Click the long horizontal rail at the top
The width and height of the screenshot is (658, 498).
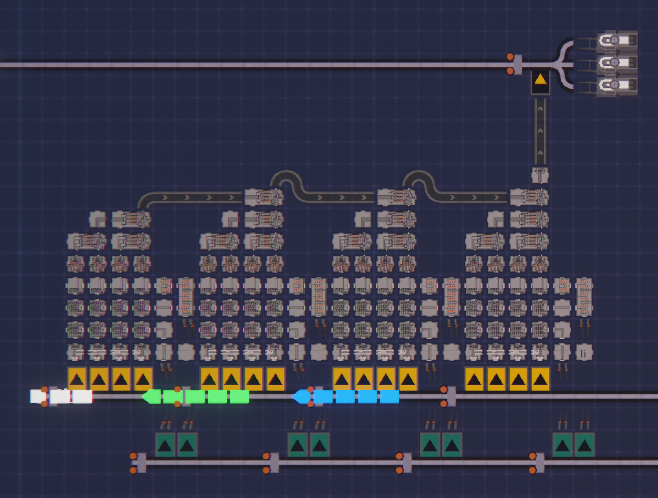click(x=254, y=65)
